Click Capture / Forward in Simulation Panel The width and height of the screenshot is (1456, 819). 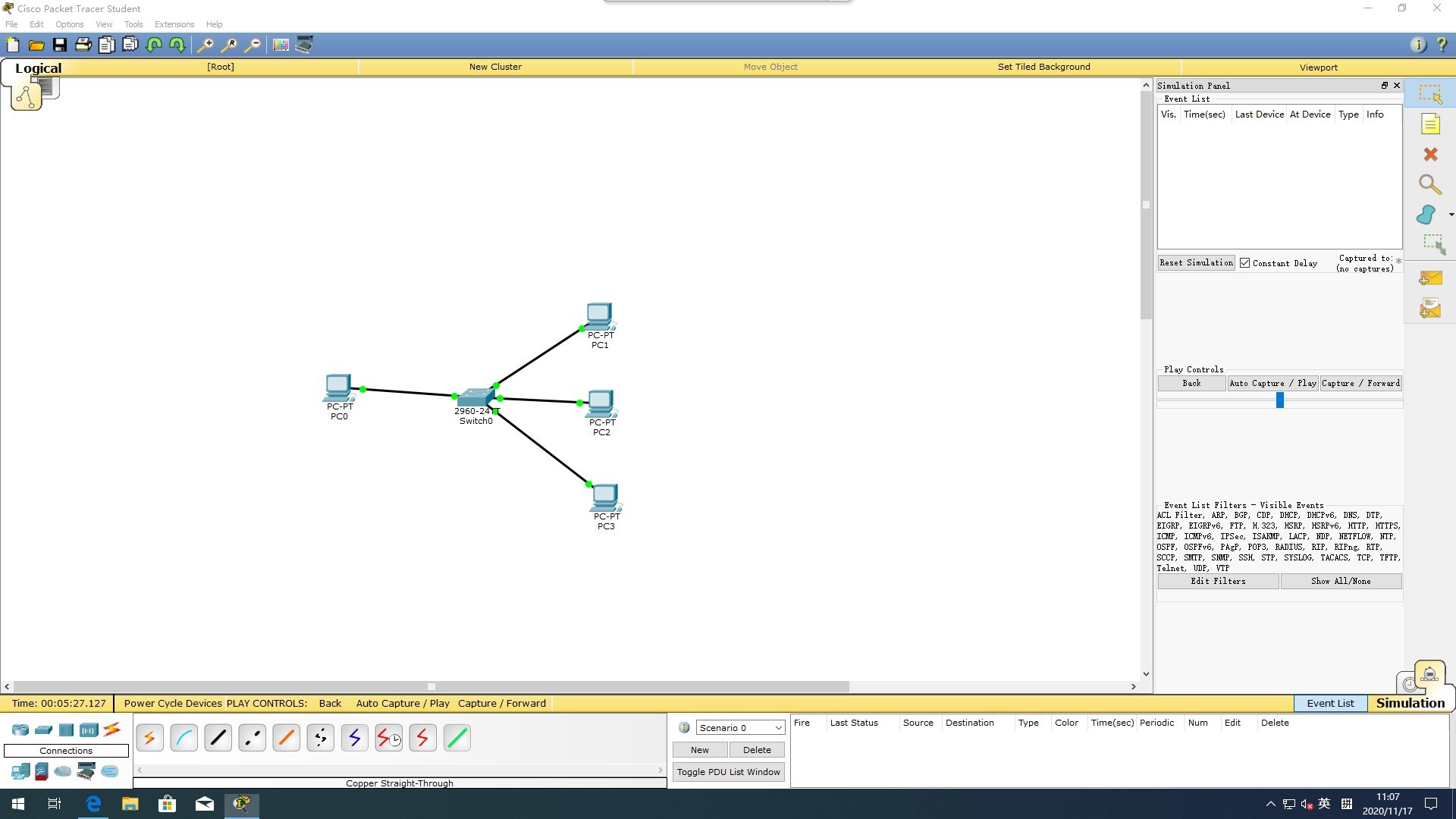(1360, 383)
